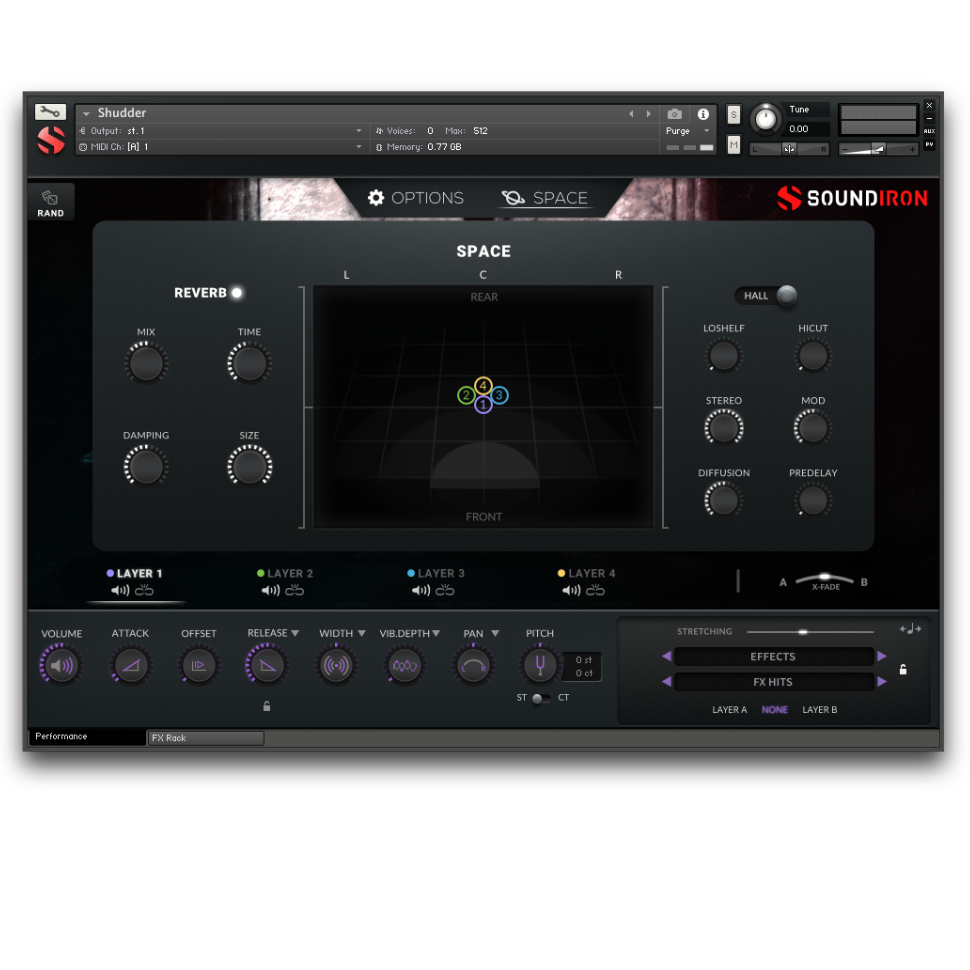The height and width of the screenshot is (970, 970).
Task: Click the Layer 4 speaker icon
Action: tap(571, 591)
